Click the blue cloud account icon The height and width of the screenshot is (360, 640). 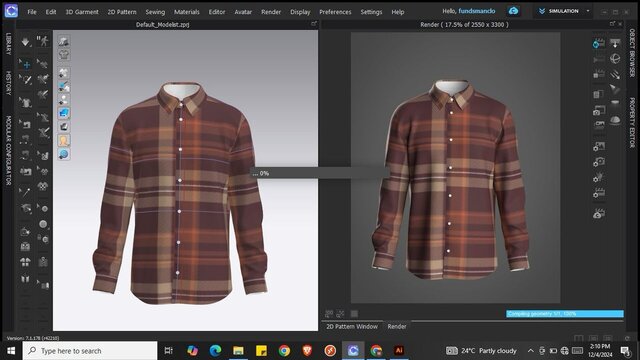pyautogui.click(x=513, y=11)
